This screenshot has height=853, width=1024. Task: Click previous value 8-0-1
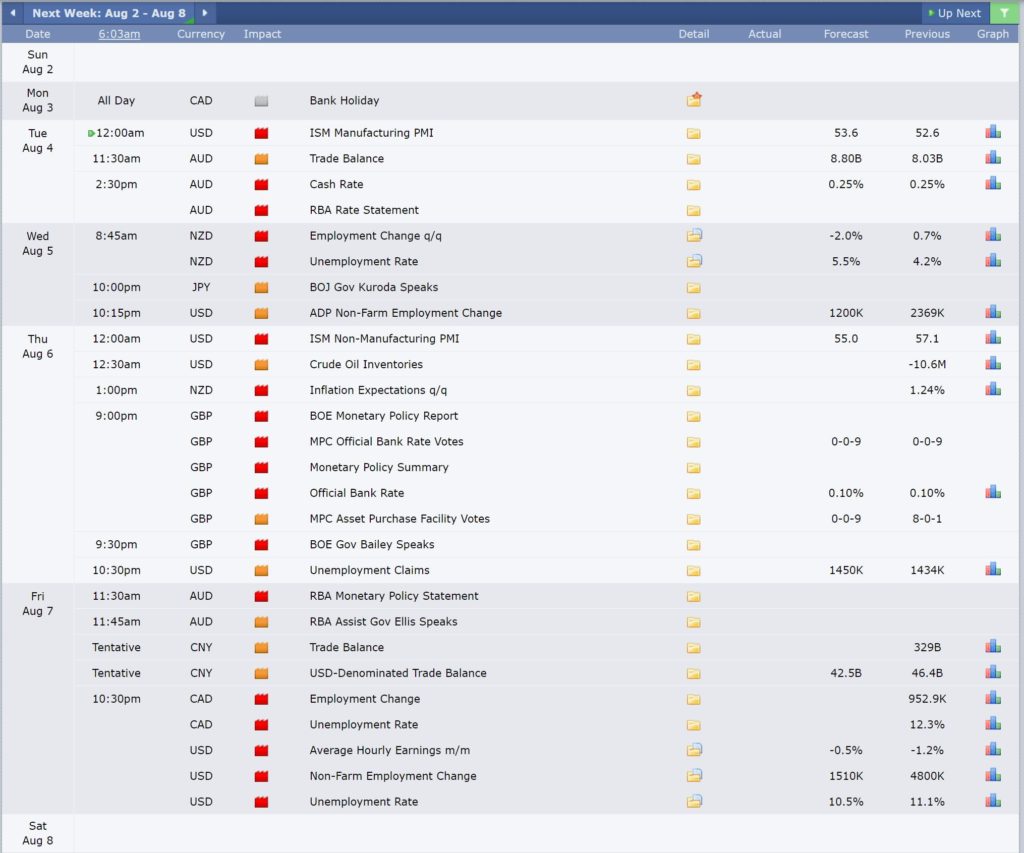pos(927,519)
